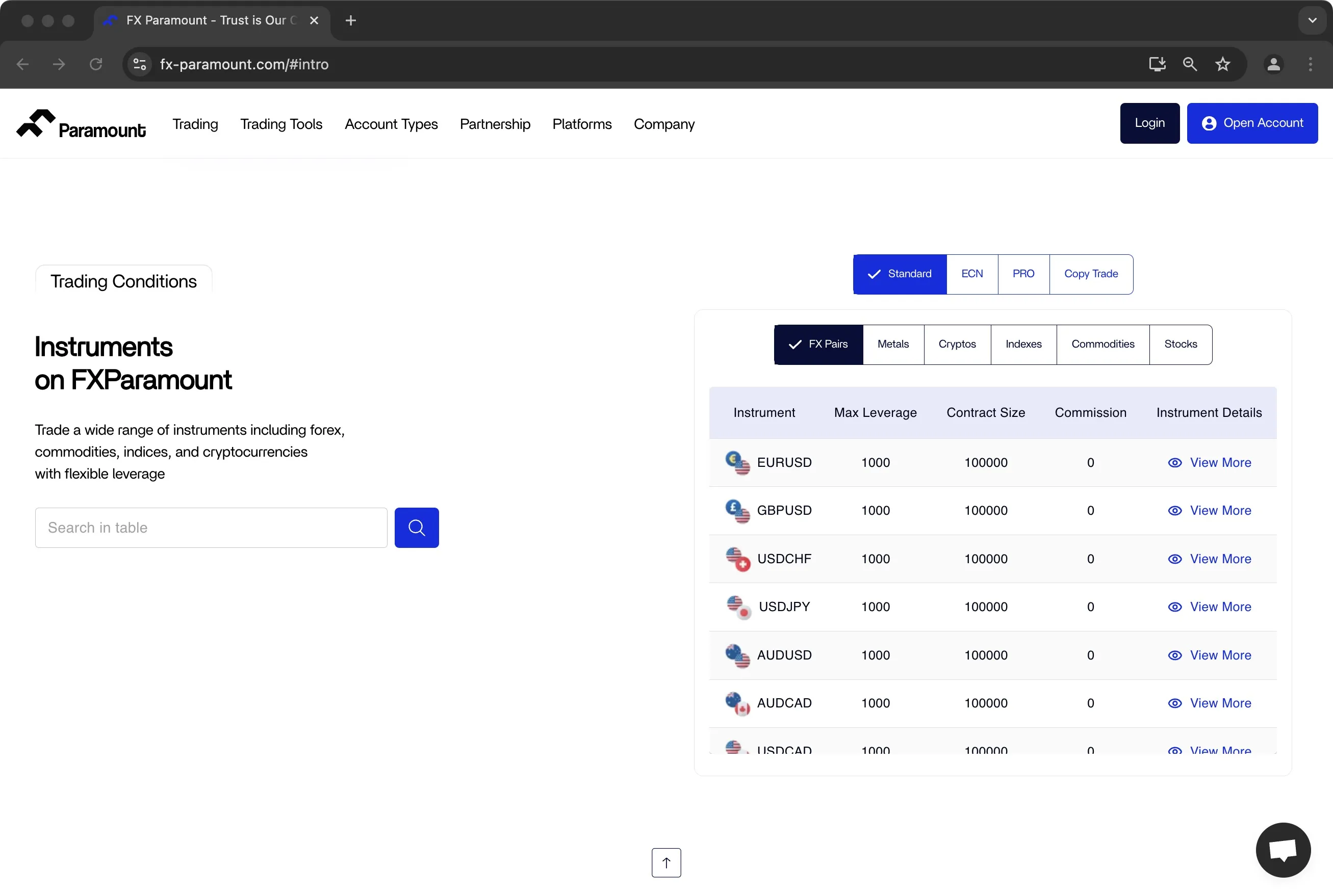Screen dimensions: 1333x896
Task: Expand the Account Types nav menu
Action: pos(391,124)
